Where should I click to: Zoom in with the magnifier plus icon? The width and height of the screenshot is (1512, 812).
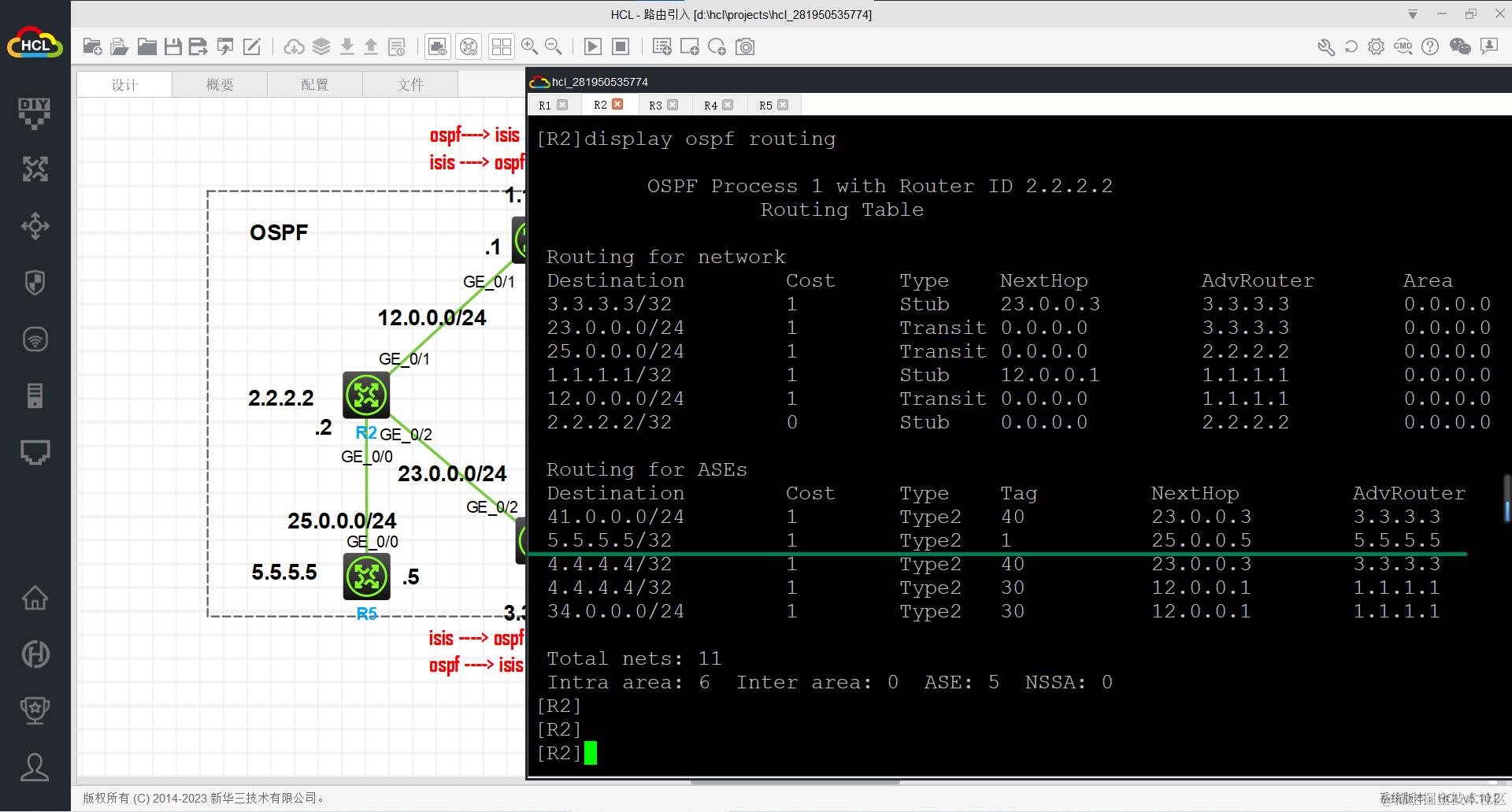[530, 46]
